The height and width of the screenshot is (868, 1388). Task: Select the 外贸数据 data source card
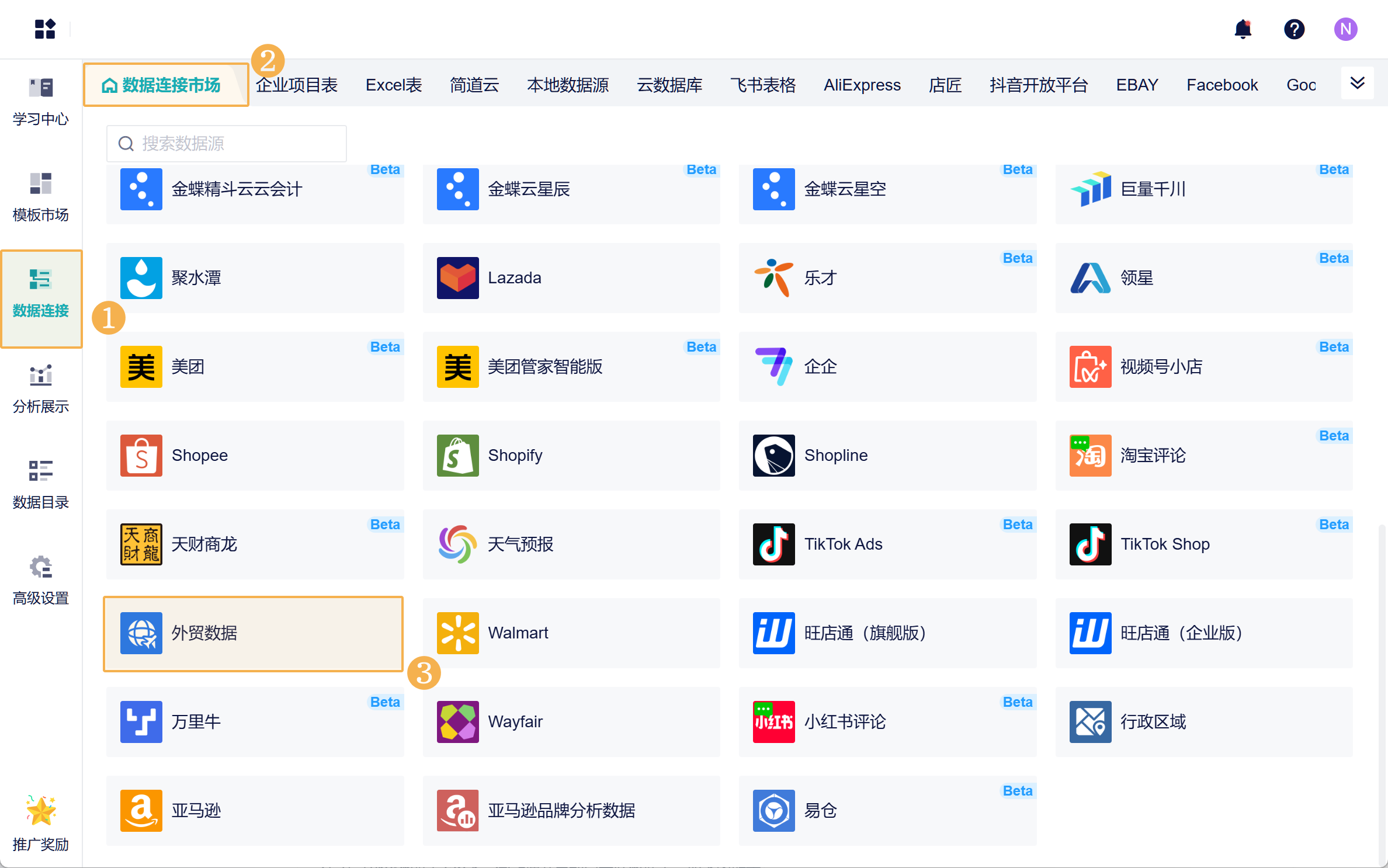click(254, 633)
